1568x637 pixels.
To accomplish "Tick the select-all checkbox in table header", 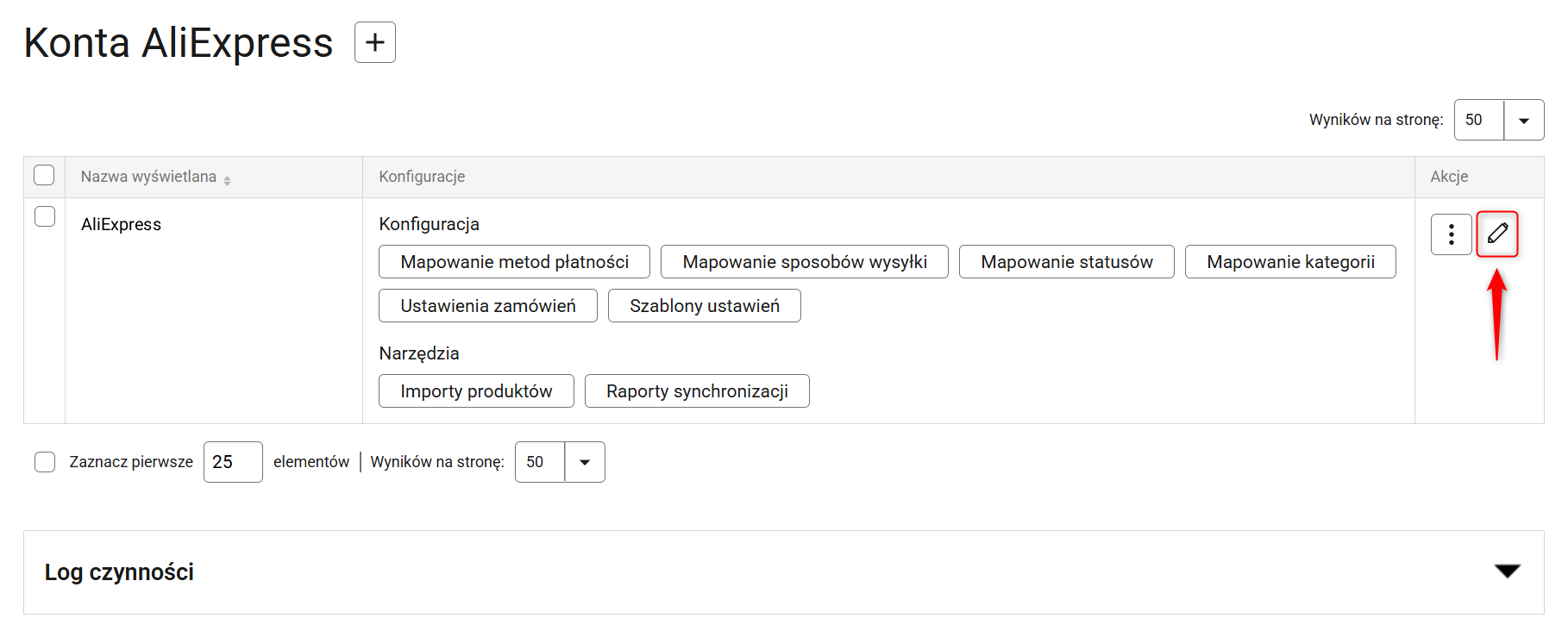I will pos(44,175).
